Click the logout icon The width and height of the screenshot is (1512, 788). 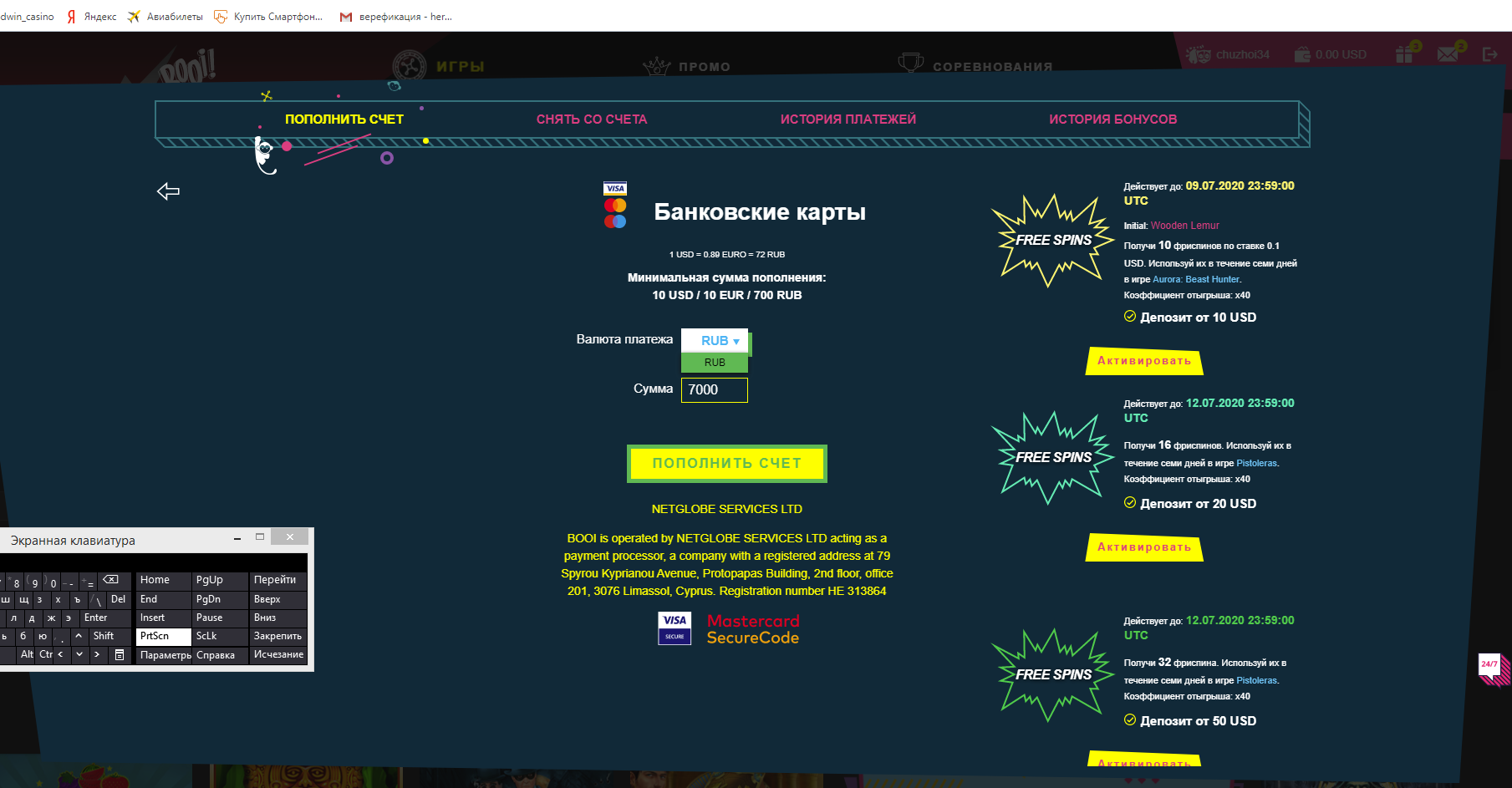[1489, 54]
